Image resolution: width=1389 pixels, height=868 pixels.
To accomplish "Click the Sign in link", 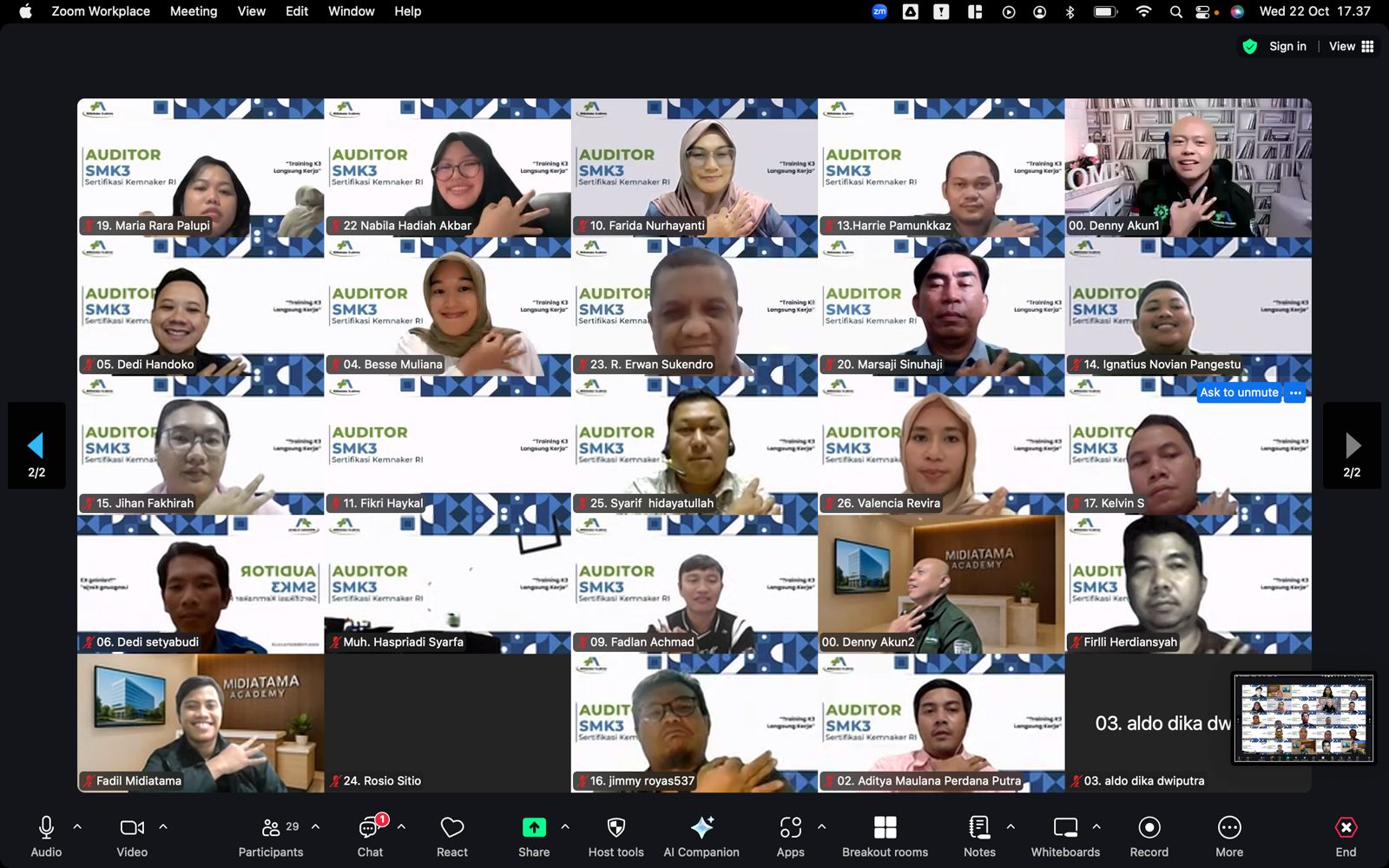I will click(x=1287, y=47).
